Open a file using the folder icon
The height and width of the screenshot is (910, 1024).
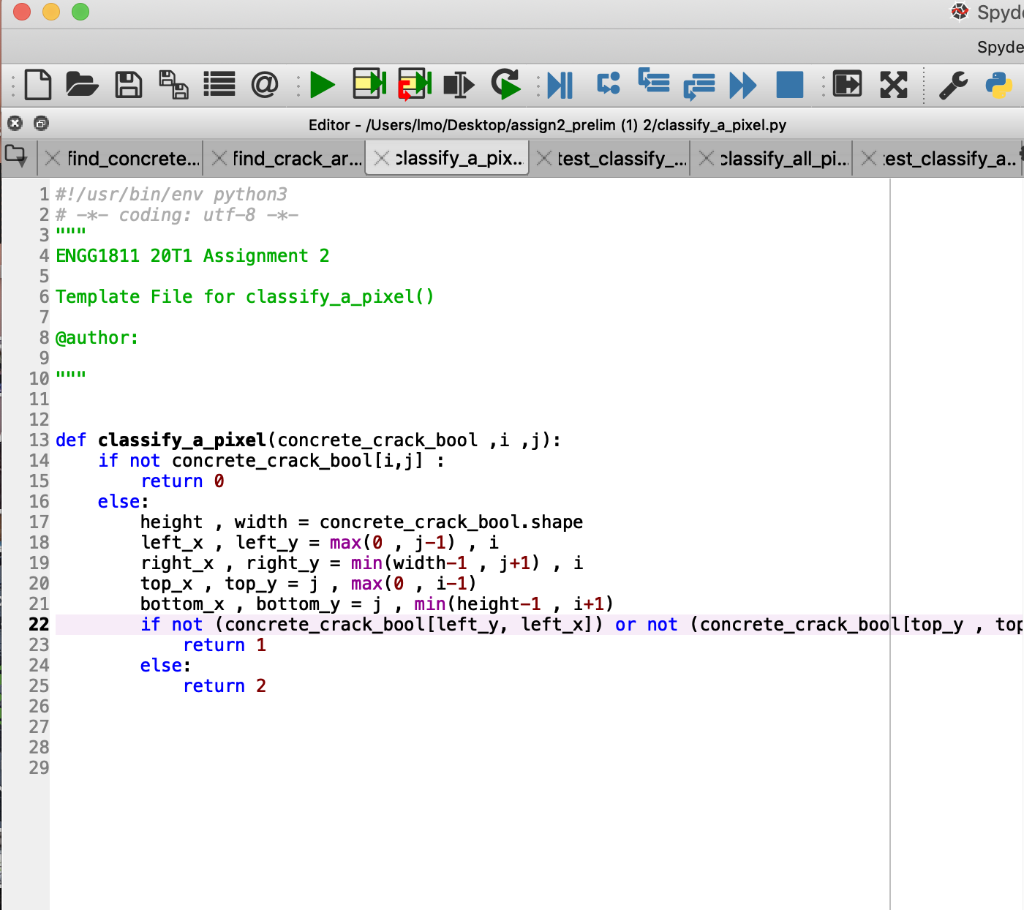(82, 85)
